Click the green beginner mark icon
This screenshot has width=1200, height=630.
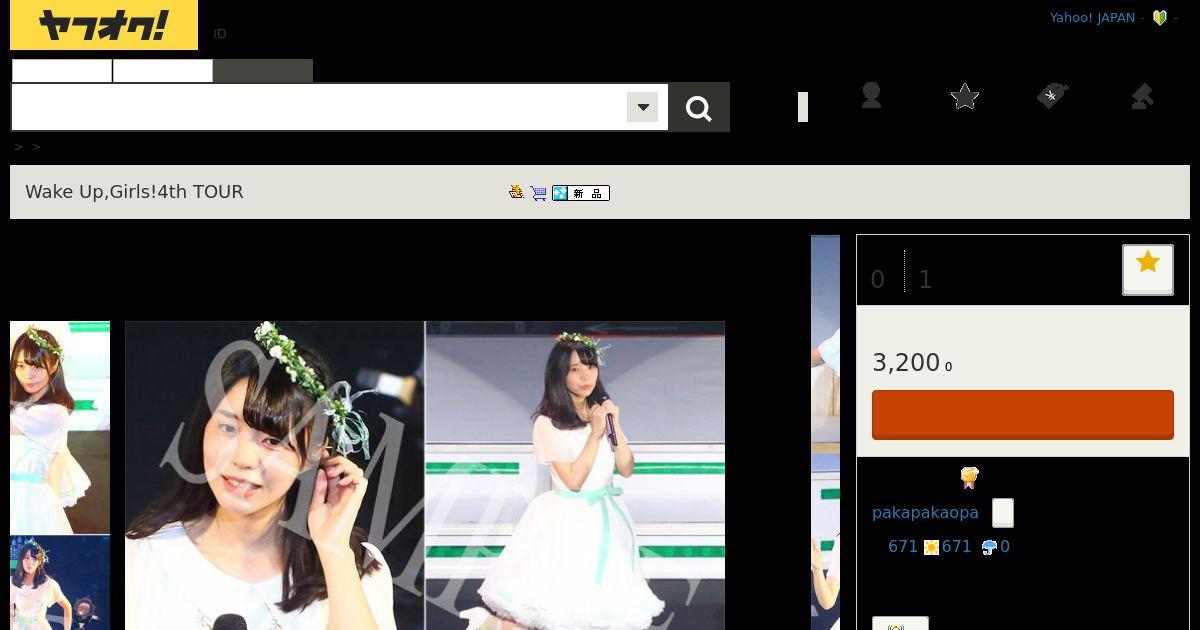click(1160, 17)
